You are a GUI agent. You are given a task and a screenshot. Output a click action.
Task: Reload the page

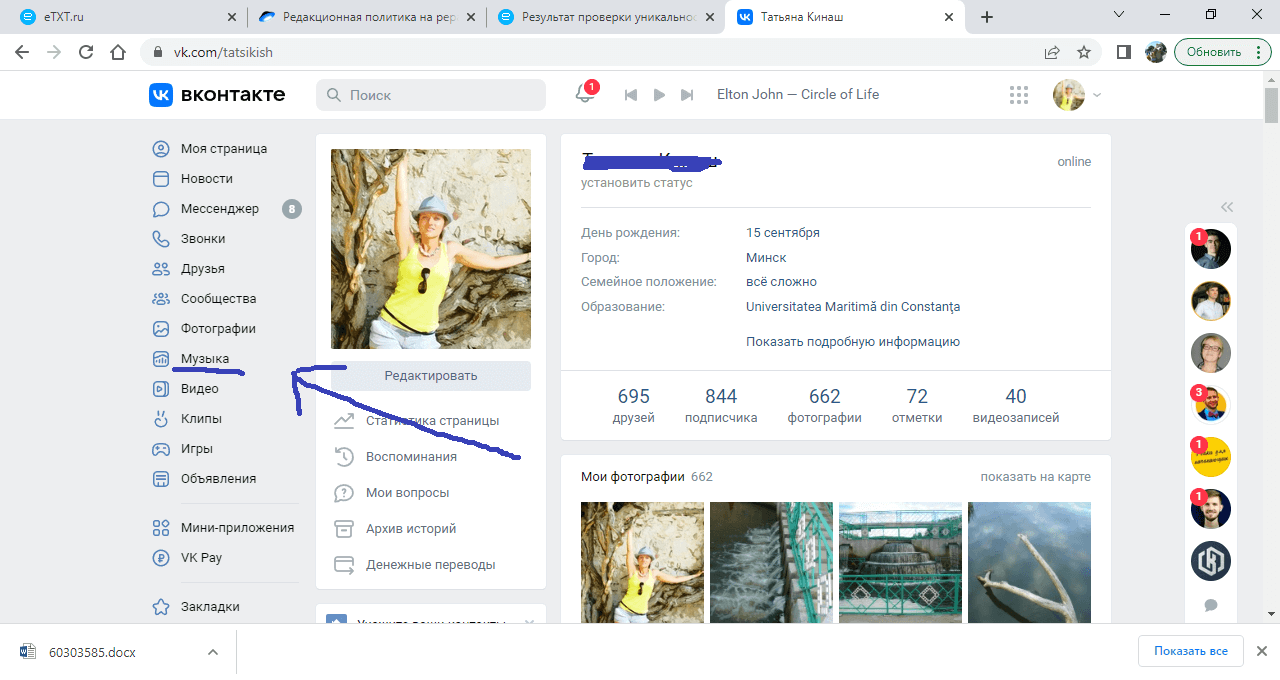[x=86, y=52]
